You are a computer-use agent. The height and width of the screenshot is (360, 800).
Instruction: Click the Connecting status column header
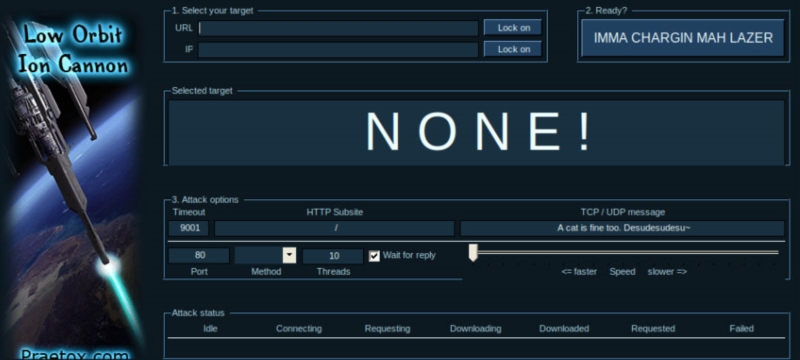pos(299,328)
